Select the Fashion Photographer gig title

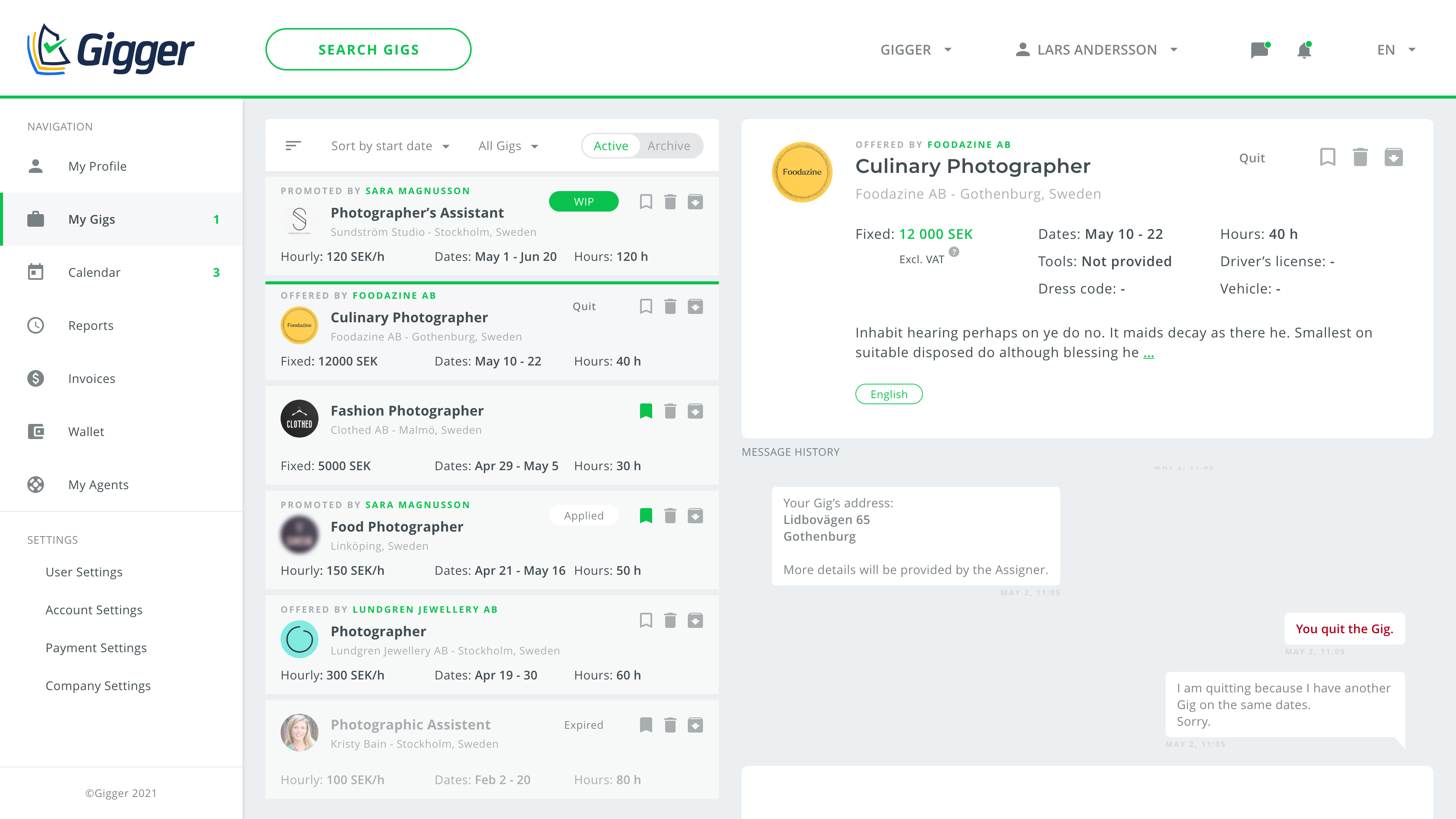coord(407,410)
